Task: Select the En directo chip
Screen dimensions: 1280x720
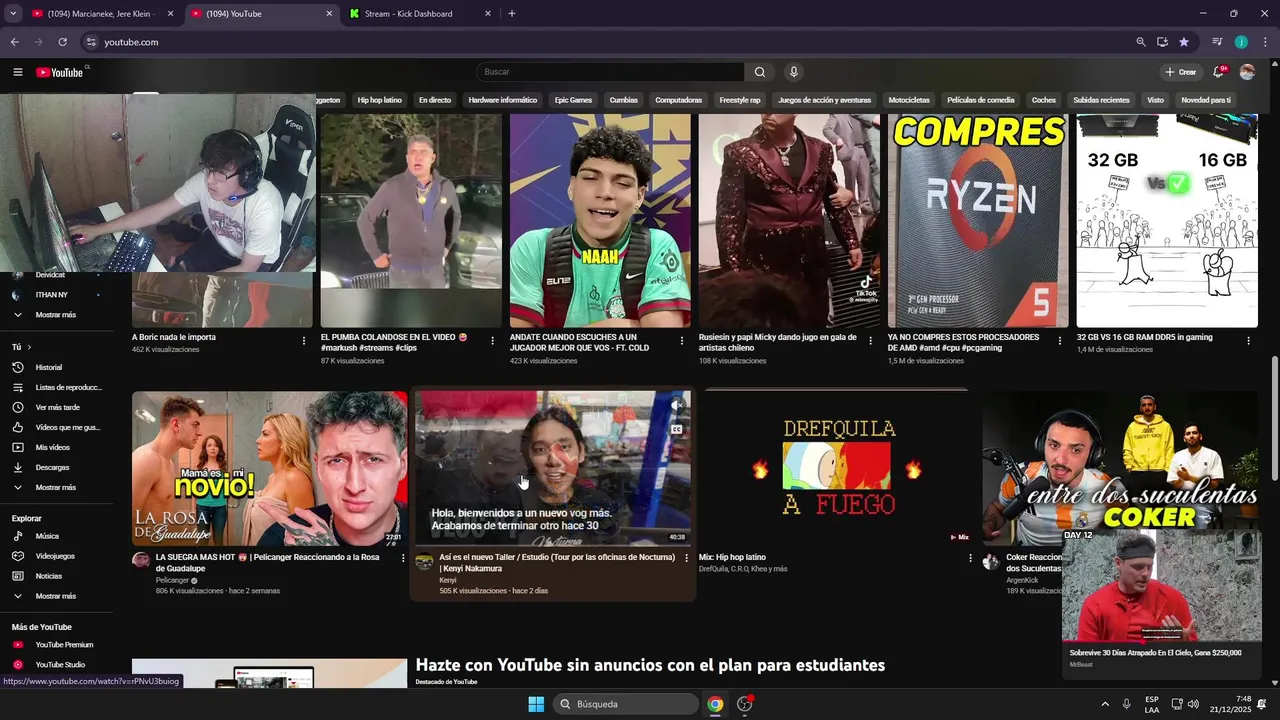Action: (435, 100)
